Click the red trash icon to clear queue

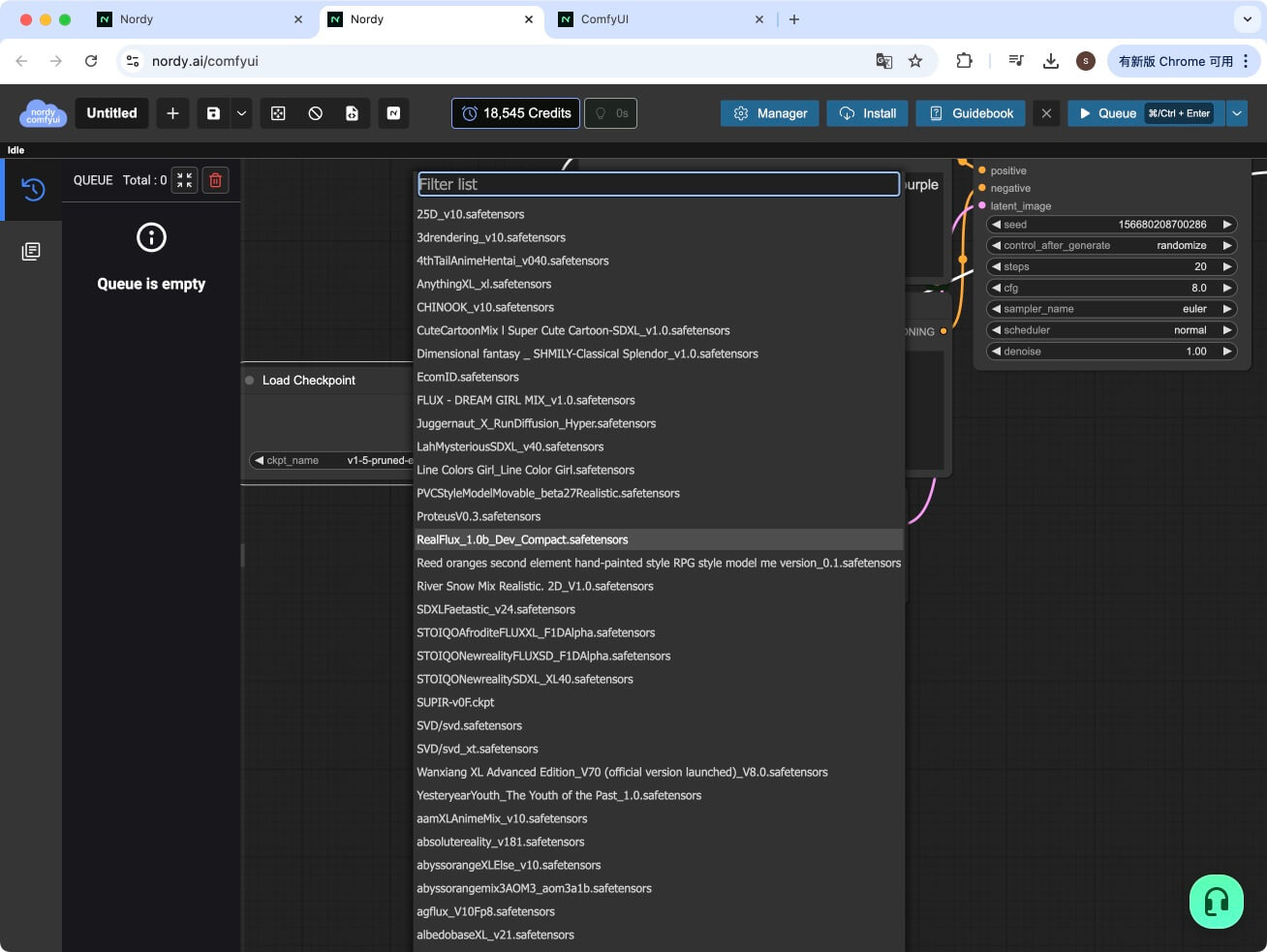216,180
